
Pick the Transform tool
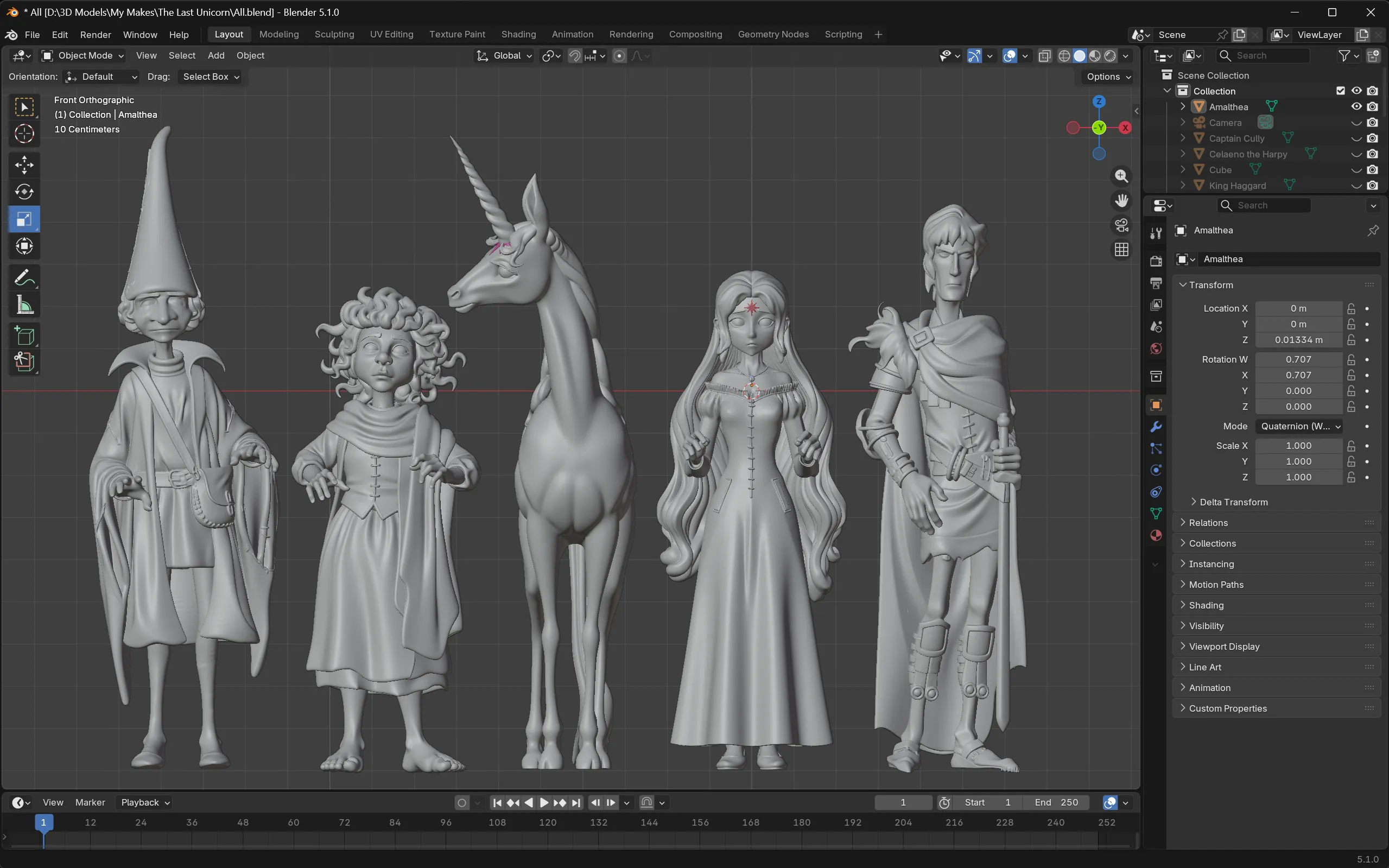(x=24, y=246)
